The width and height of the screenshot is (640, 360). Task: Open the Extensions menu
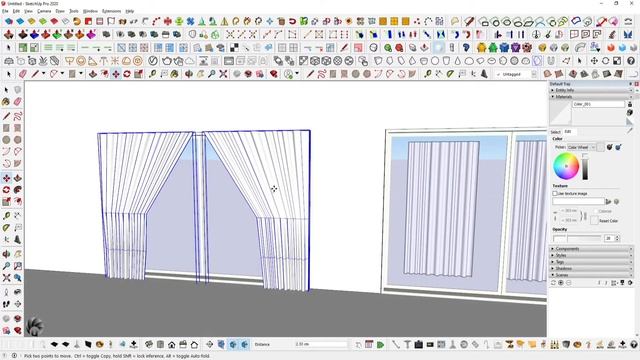(x=111, y=11)
